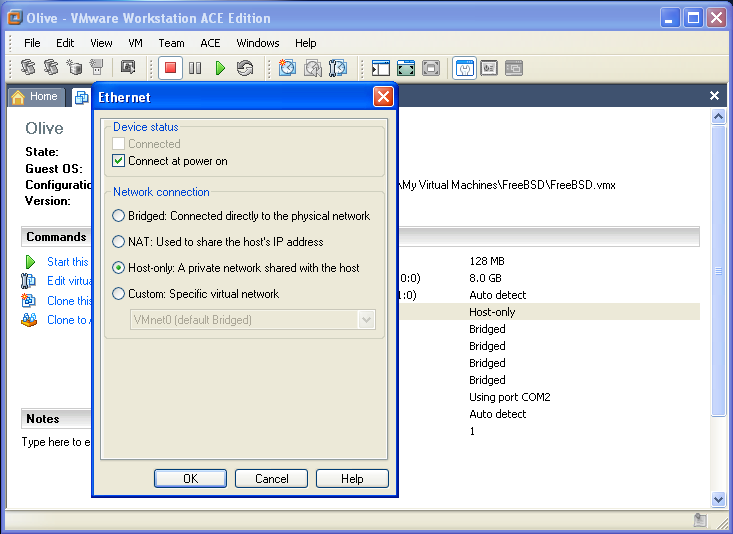Revert to snapshot using the grayed clock icon
733x534 pixels.
click(312, 68)
